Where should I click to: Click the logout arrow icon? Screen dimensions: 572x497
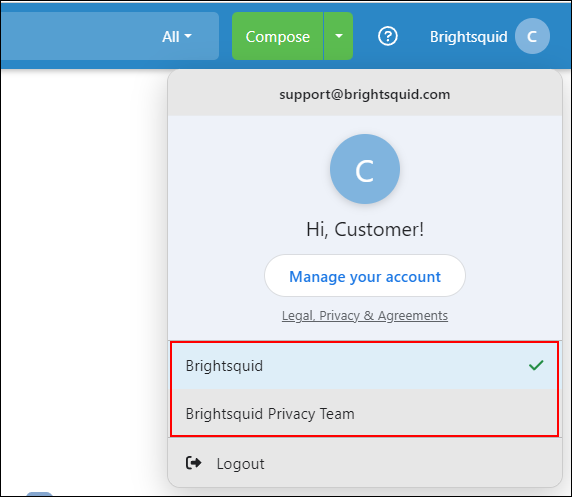(x=193, y=463)
